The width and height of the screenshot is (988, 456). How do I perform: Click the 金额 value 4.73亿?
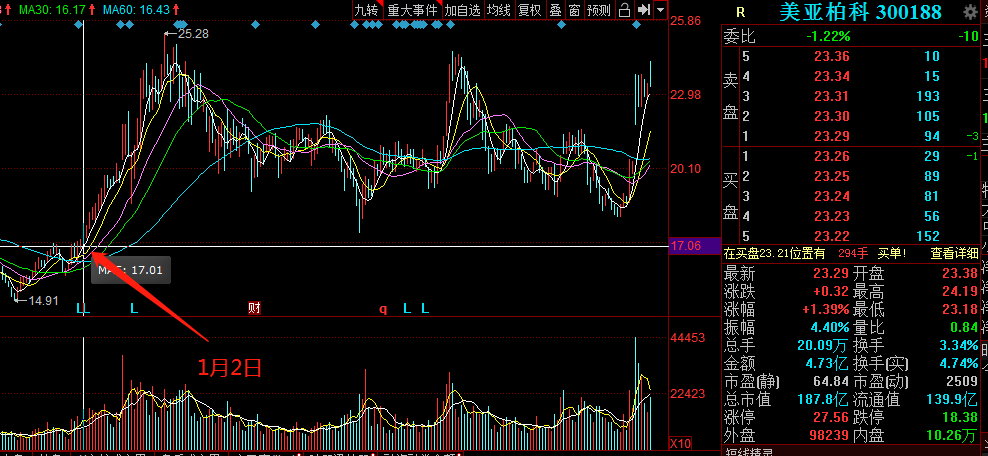coord(827,363)
